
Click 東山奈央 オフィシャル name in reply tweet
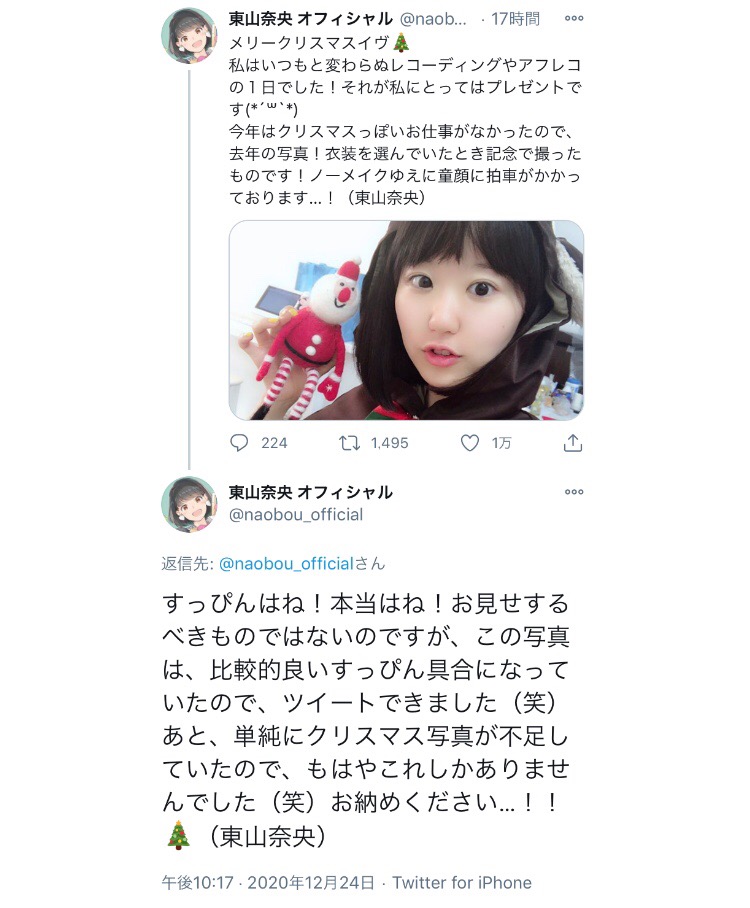310,492
